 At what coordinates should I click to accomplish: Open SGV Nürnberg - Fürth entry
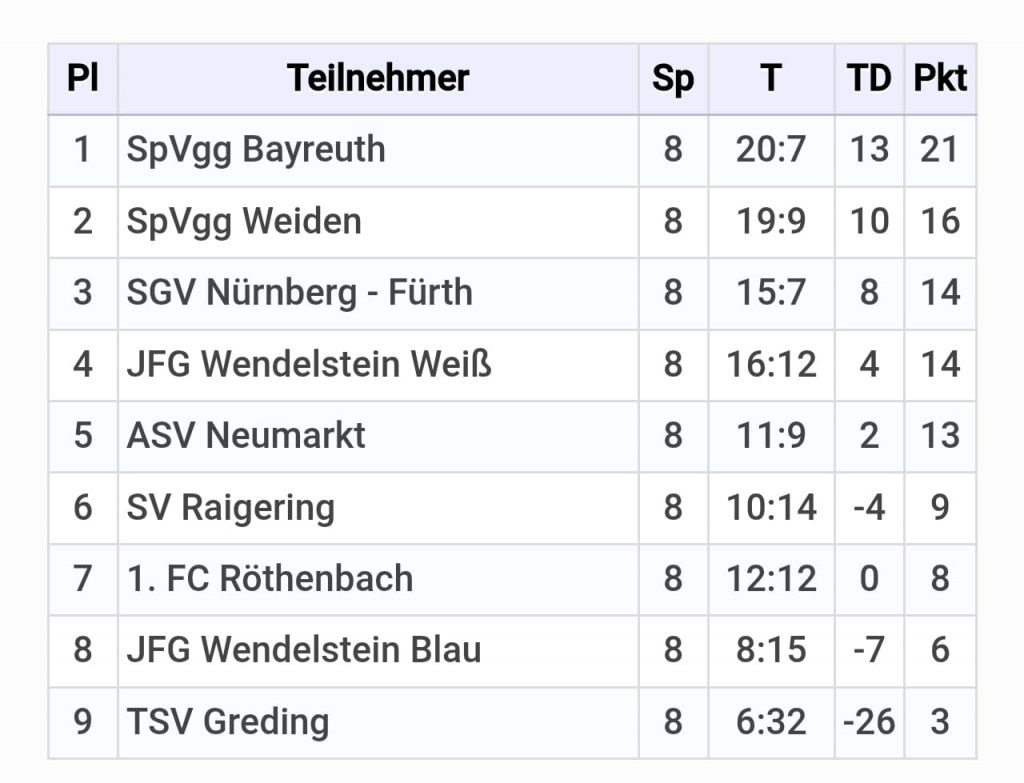tap(299, 293)
